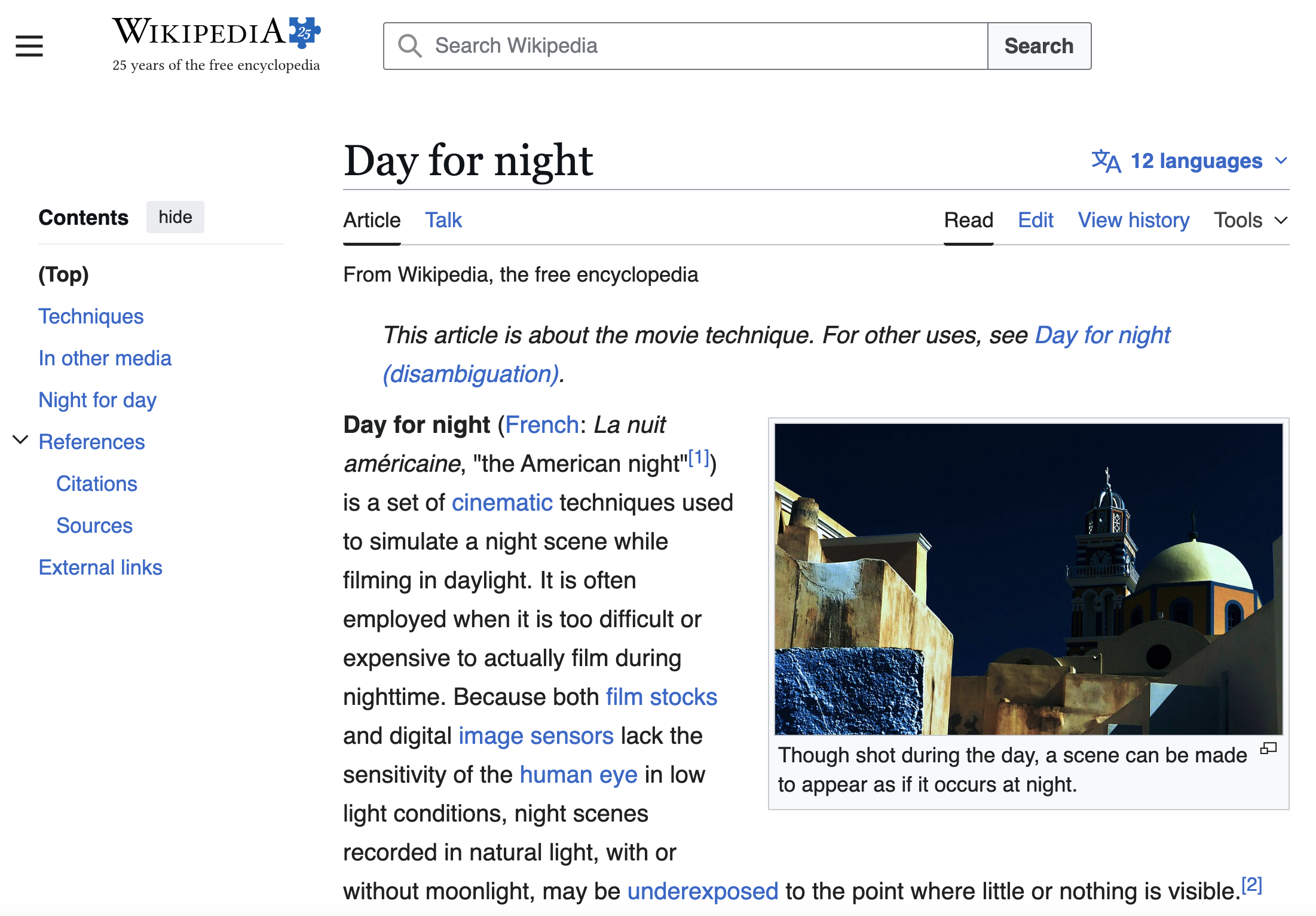The width and height of the screenshot is (1316, 916).
Task: Click the magnifier icon in search box
Action: pyautogui.click(x=410, y=46)
